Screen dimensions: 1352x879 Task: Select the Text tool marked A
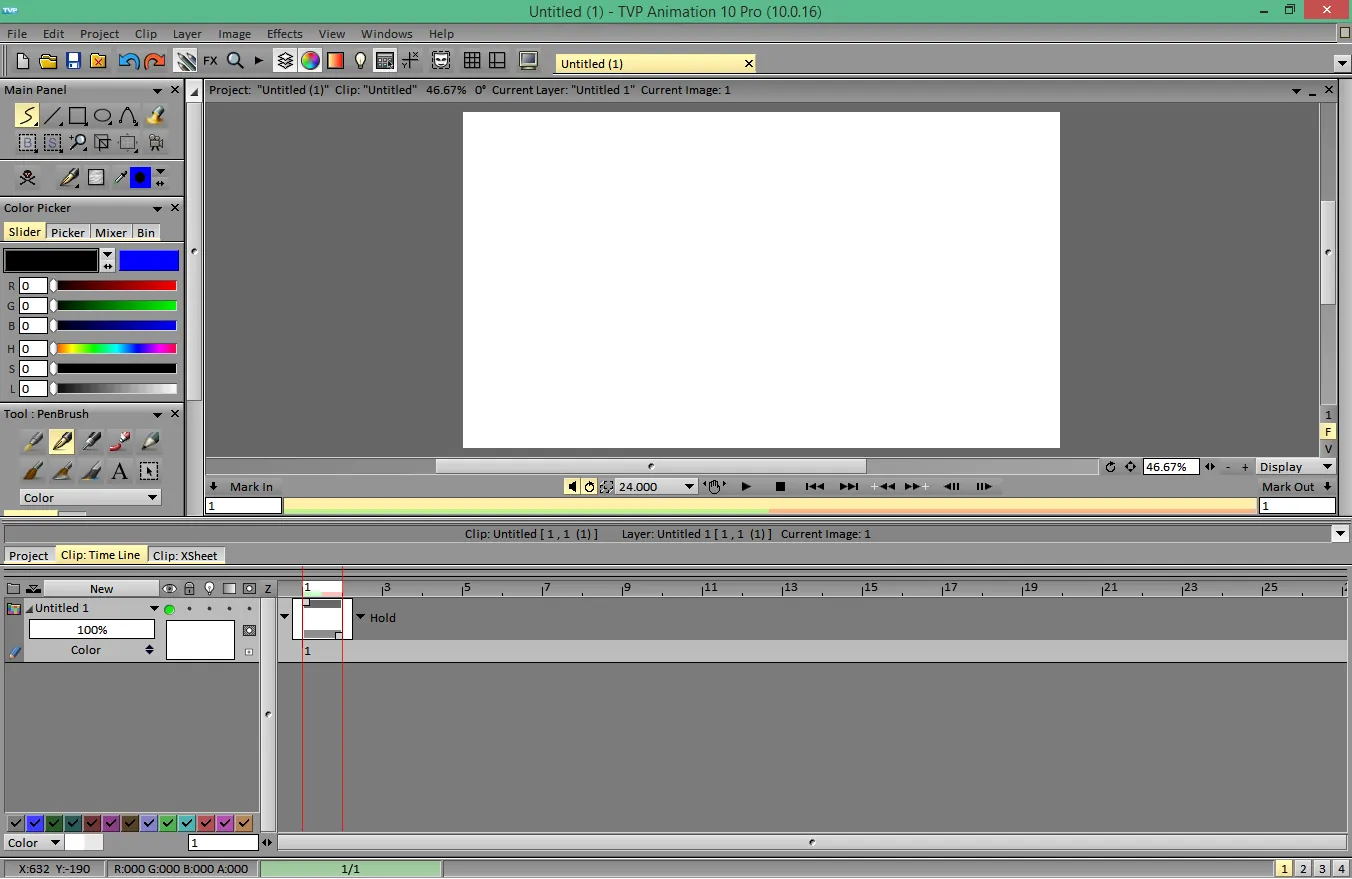point(119,471)
